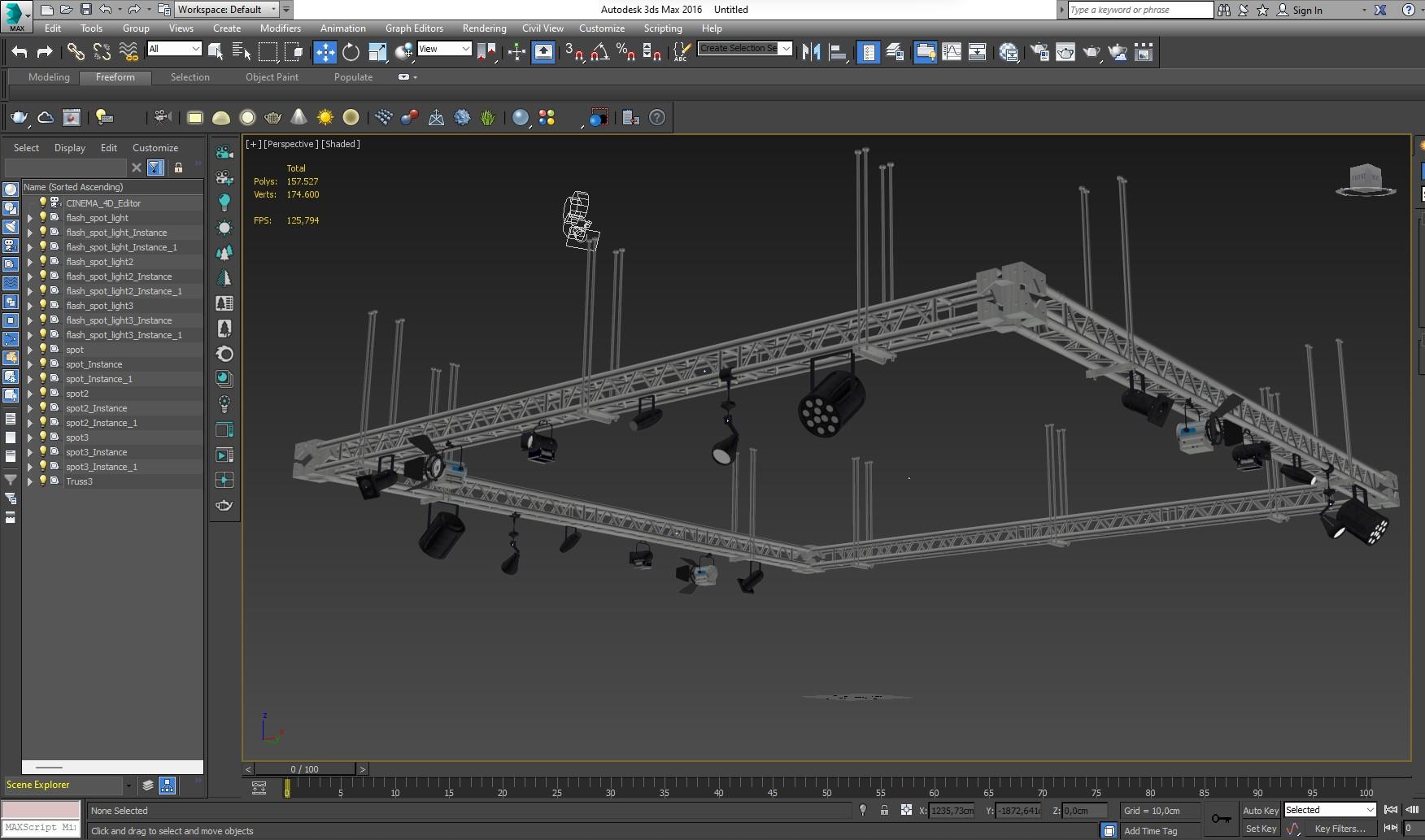
Task: Select the Select and Rotate tool
Action: point(350,51)
